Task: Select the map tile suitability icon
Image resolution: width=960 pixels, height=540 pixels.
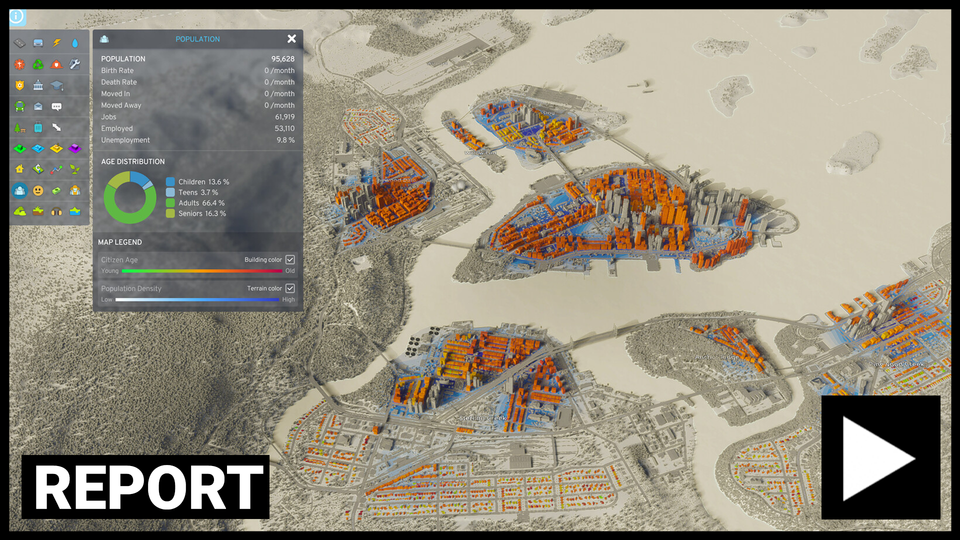Action: tap(38, 169)
